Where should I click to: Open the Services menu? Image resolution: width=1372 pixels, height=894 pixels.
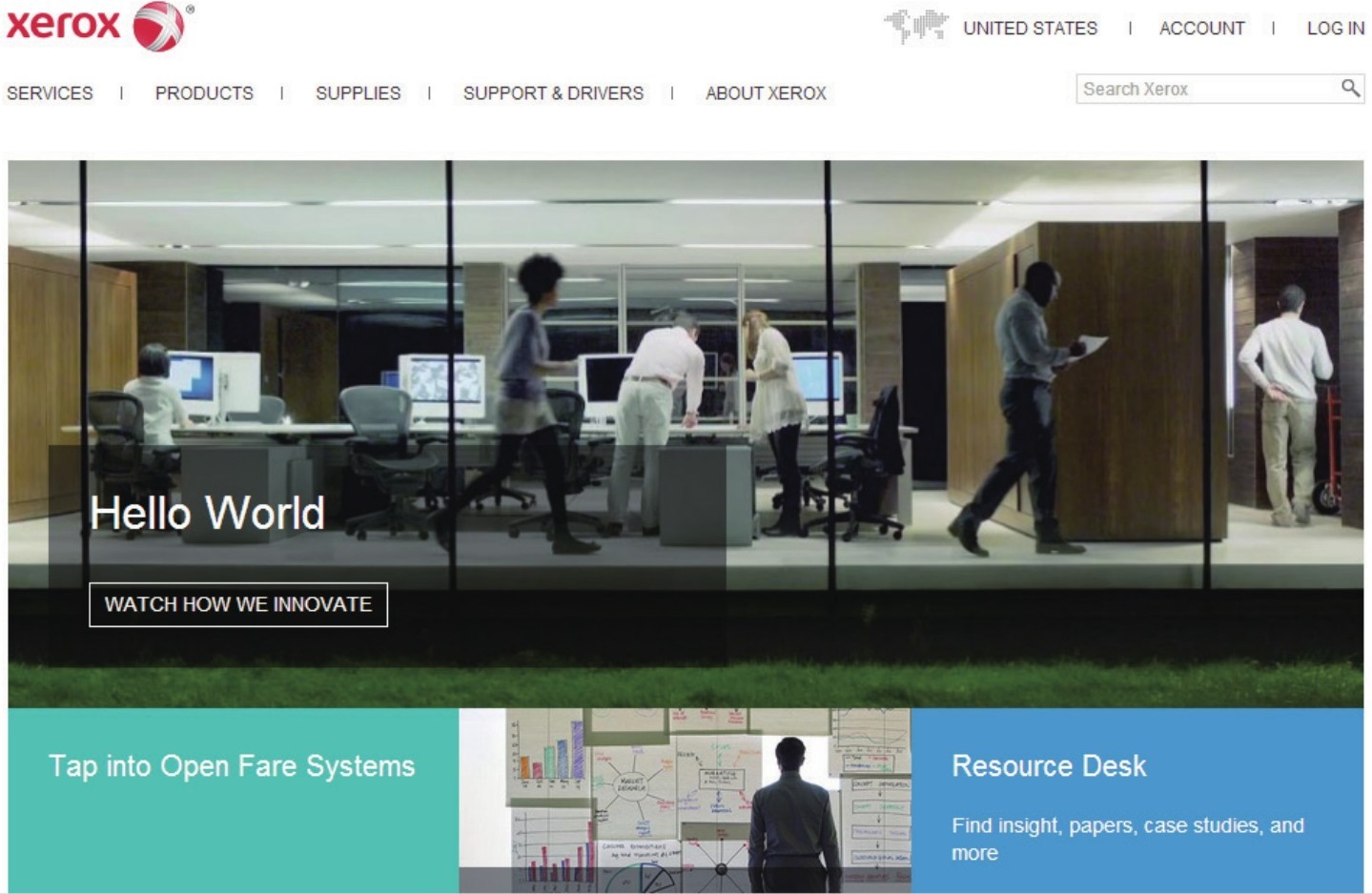(x=50, y=93)
